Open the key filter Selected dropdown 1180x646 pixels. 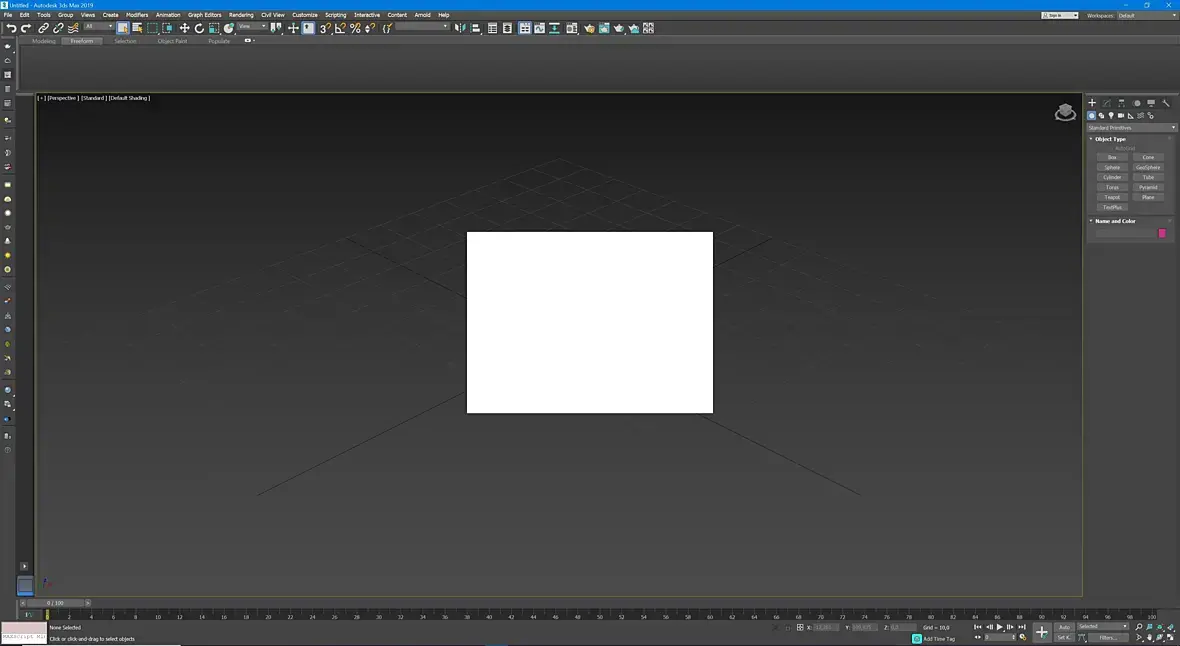point(1103,626)
